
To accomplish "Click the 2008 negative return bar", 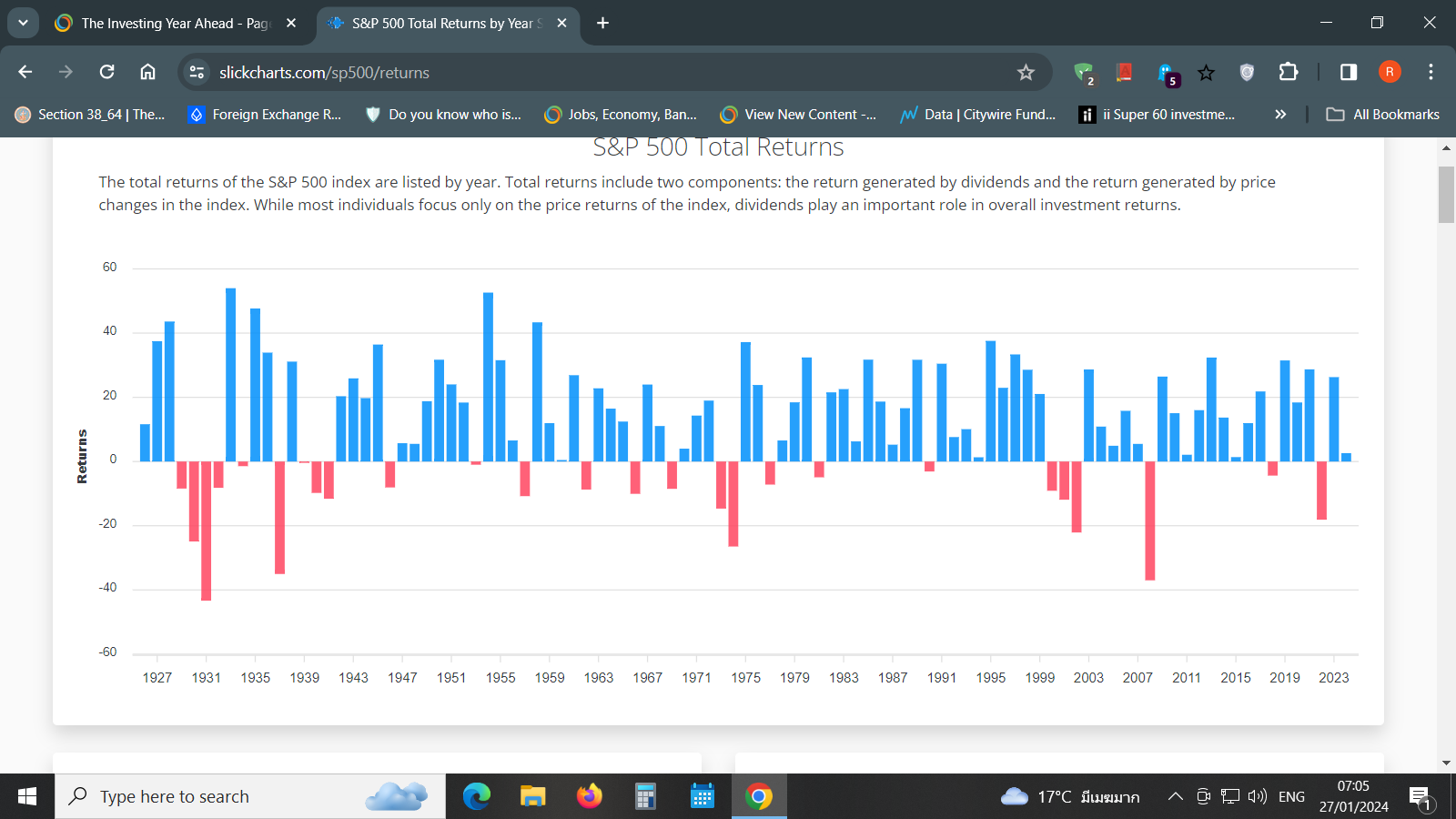I will [x=1150, y=521].
